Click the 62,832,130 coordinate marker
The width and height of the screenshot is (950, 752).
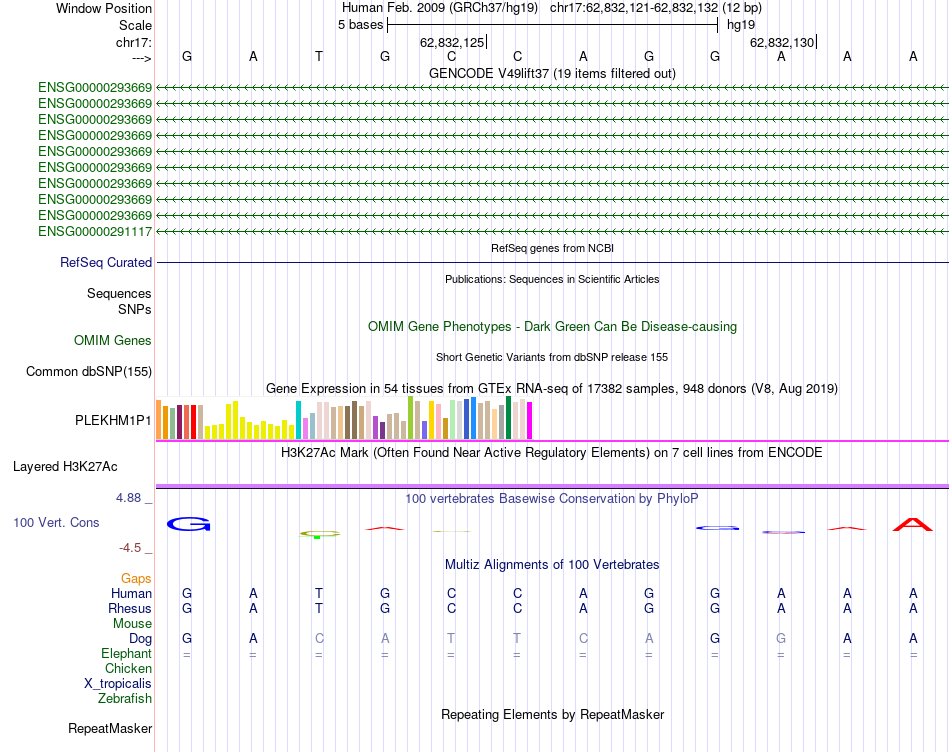(782, 42)
